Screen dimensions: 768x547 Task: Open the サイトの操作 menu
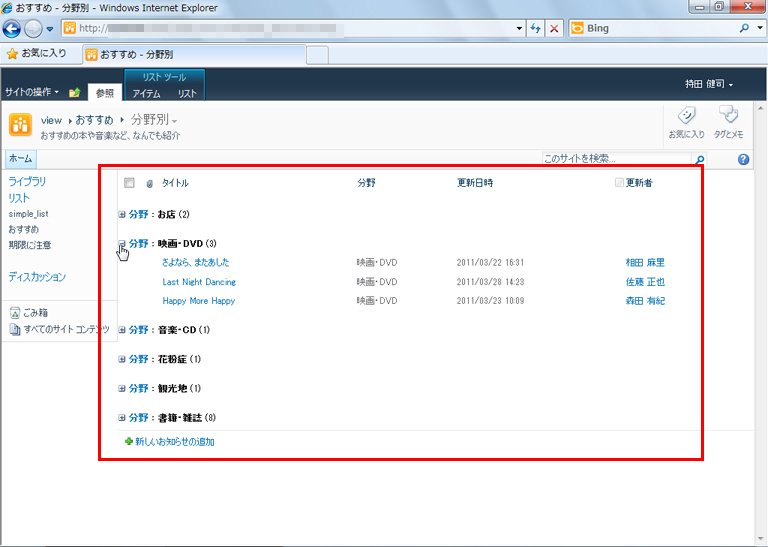(x=32, y=92)
